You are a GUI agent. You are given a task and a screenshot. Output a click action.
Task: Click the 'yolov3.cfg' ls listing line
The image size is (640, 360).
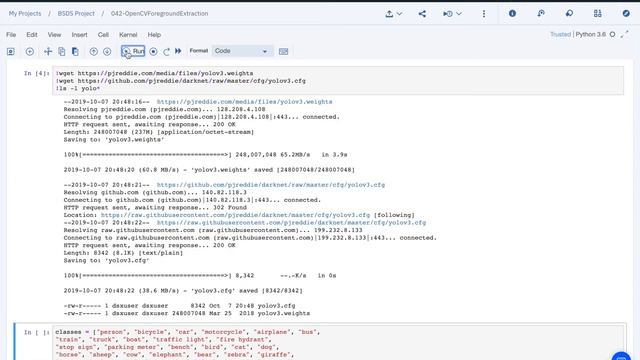pos(179,306)
